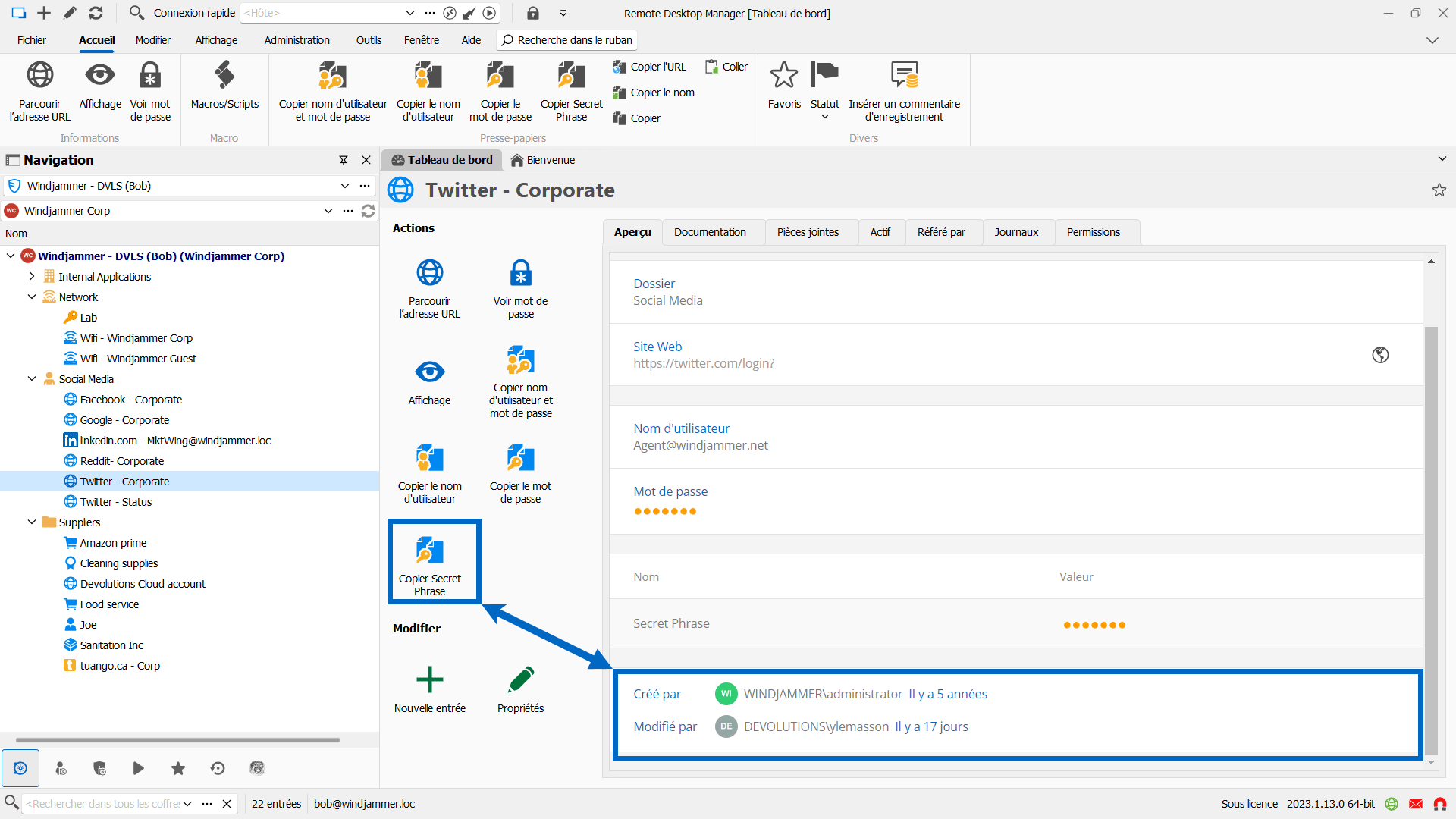Click the Propriétés pencil icon
Screen dimensions: 1456x819
pos(521,680)
